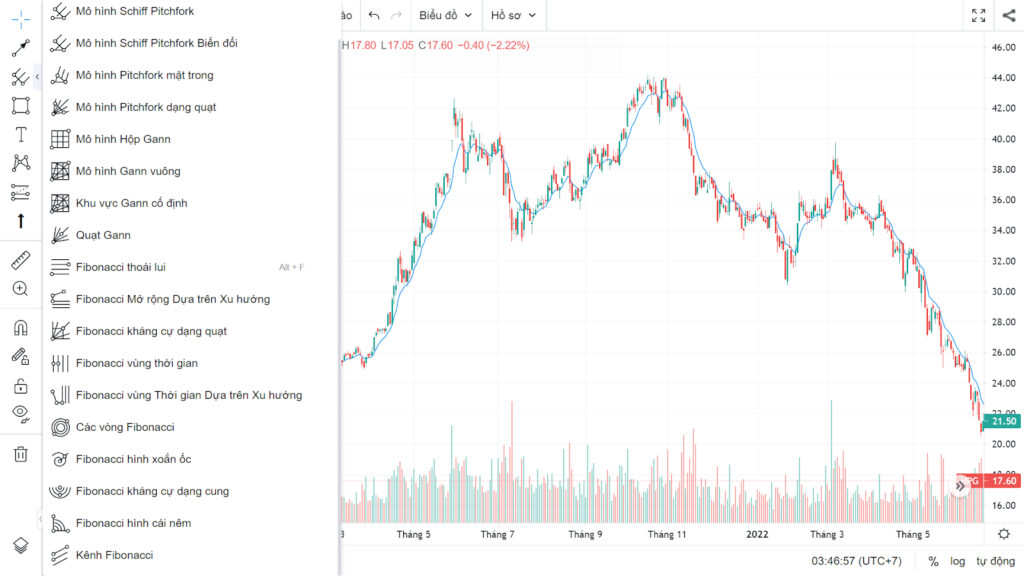
Task: Enter fullscreen chart mode
Action: pyautogui.click(x=978, y=15)
